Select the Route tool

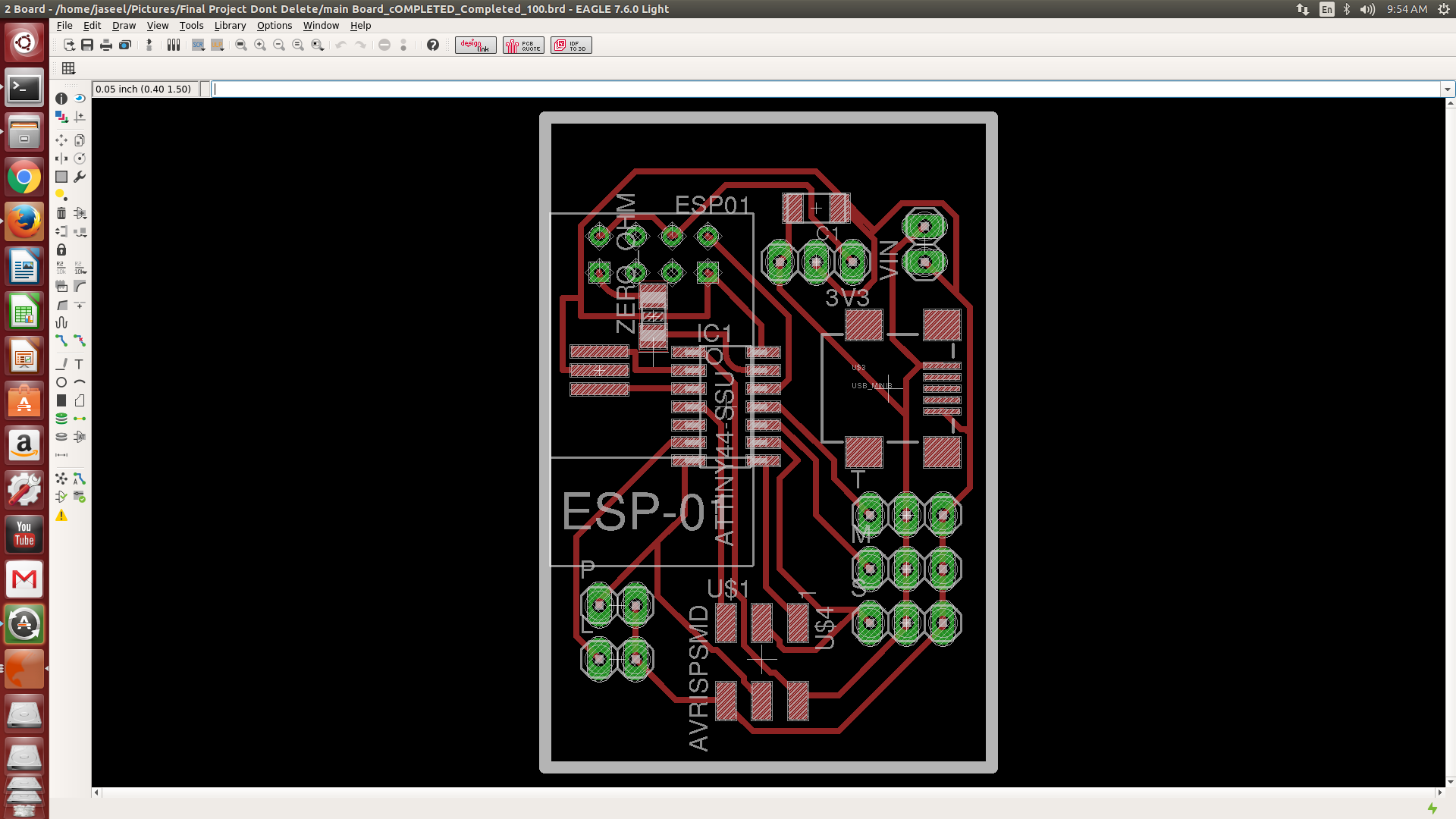click(61, 341)
